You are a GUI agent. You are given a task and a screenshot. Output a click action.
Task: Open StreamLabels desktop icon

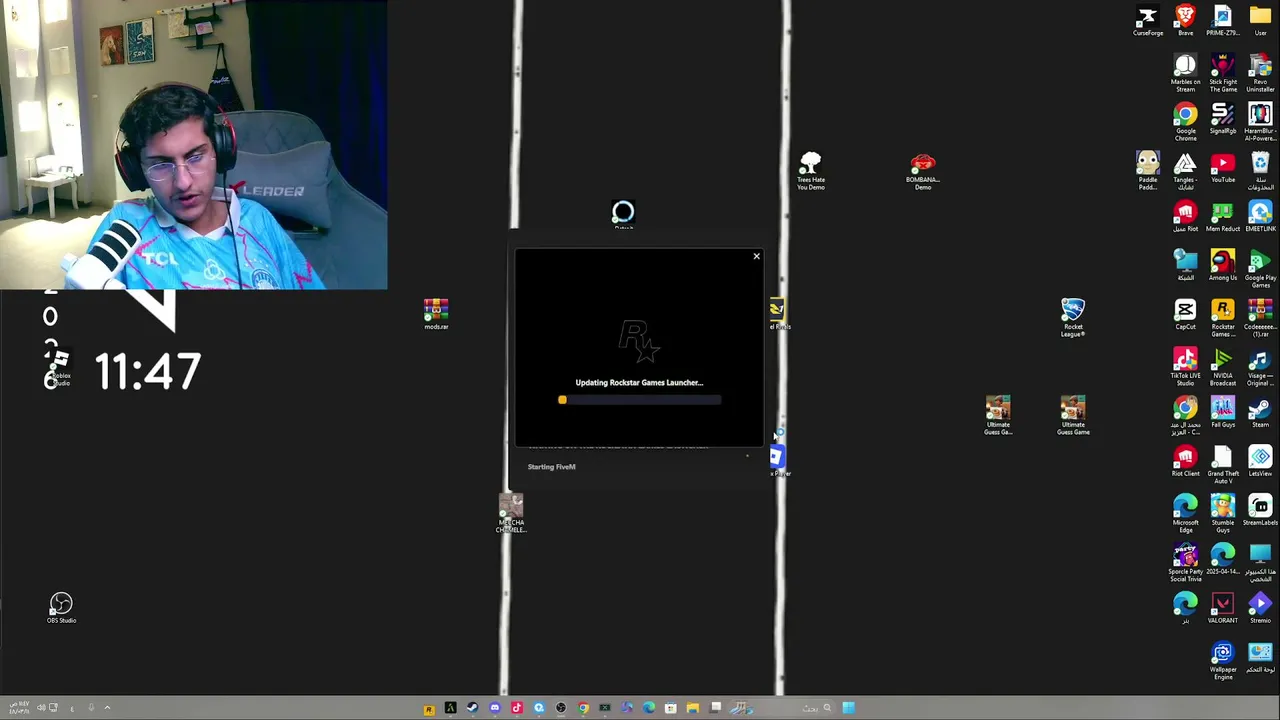click(x=1260, y=511)
